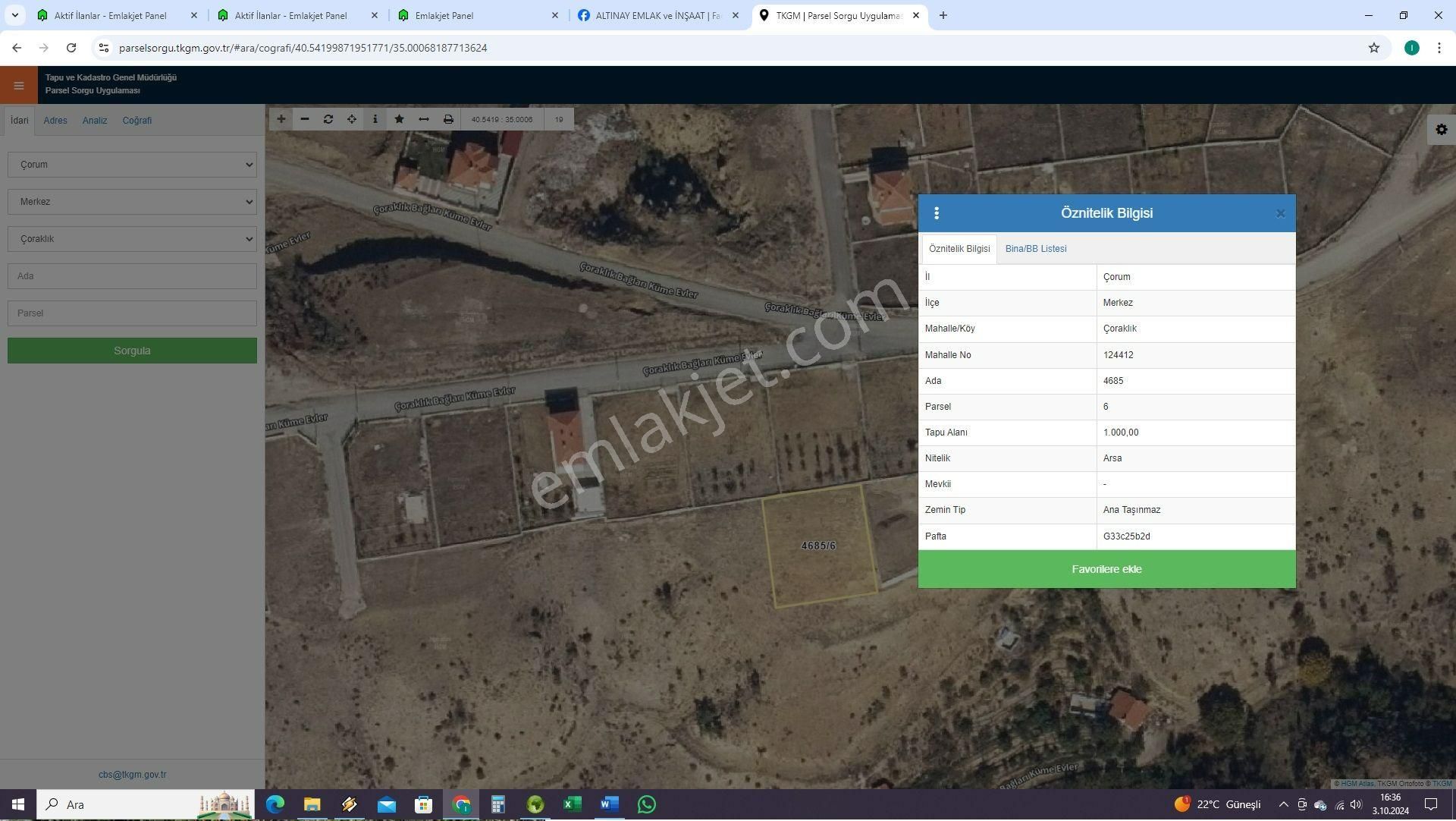Click the zoom in (+) icon on map
Screen dimensions: 1456x821
[x=281, y=119]
